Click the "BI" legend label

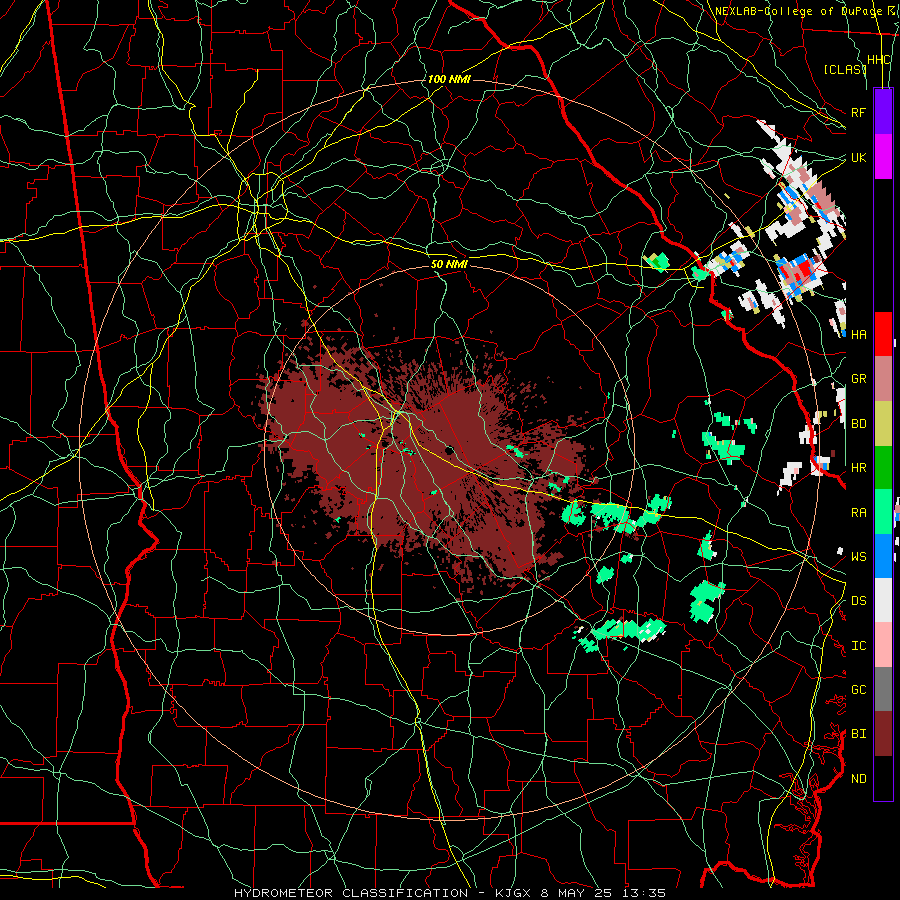(858, 734)
